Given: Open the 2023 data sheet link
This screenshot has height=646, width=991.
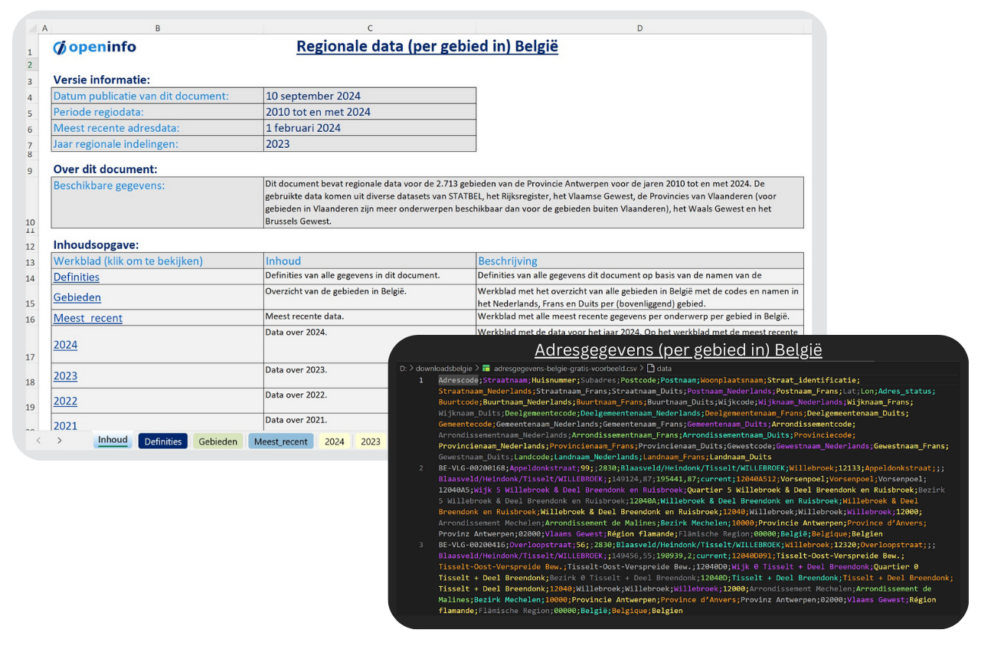Looking at the screenshot, I should [x=65, y=375].
